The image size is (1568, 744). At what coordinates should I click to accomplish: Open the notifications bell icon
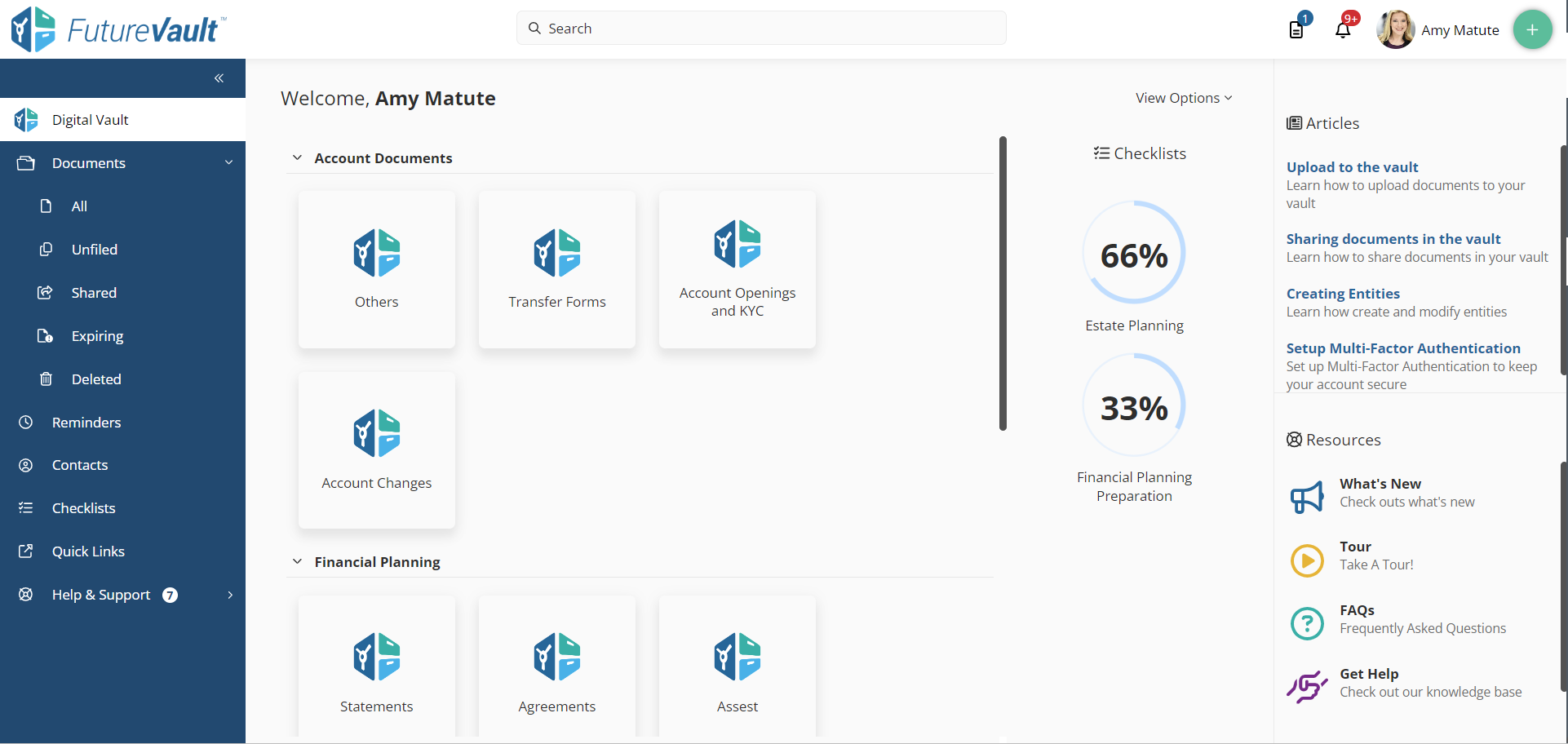click(1343, 30)
